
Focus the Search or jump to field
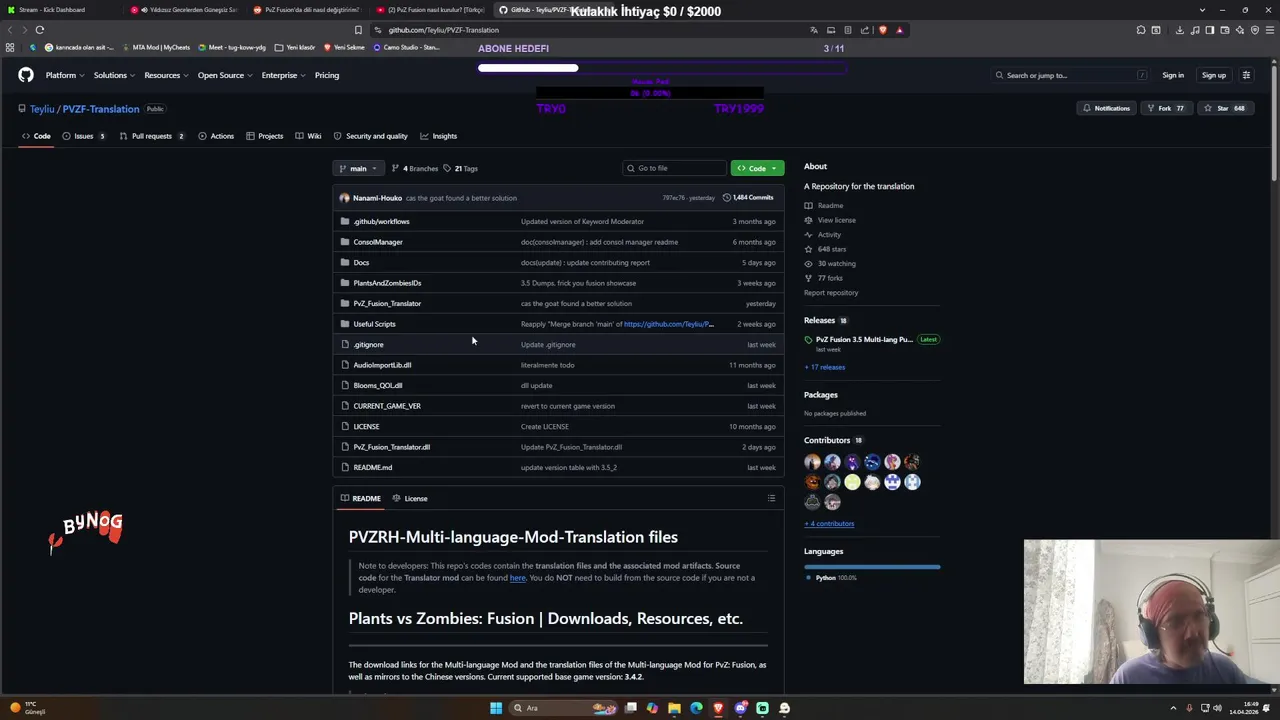click(1070, 75)
